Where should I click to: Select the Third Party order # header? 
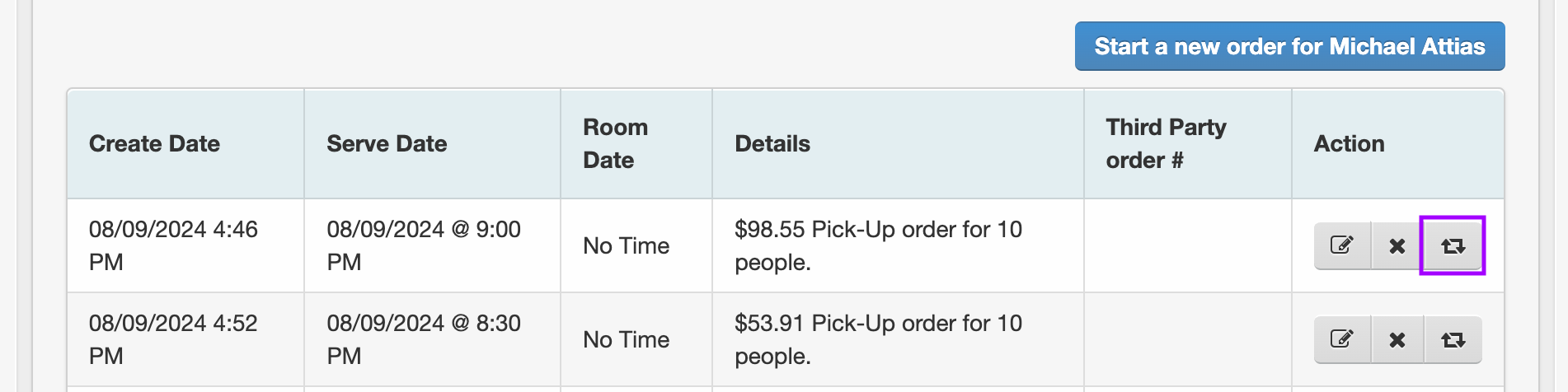(1166, 143)
